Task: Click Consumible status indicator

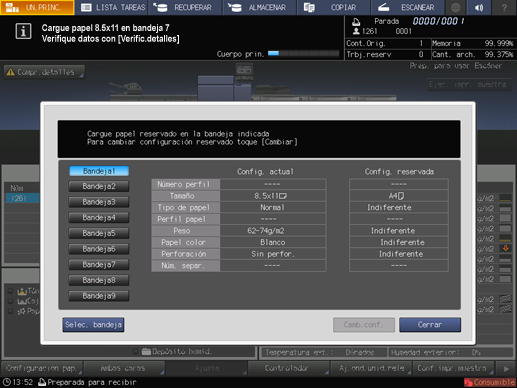Action: [x=490, y=382]
